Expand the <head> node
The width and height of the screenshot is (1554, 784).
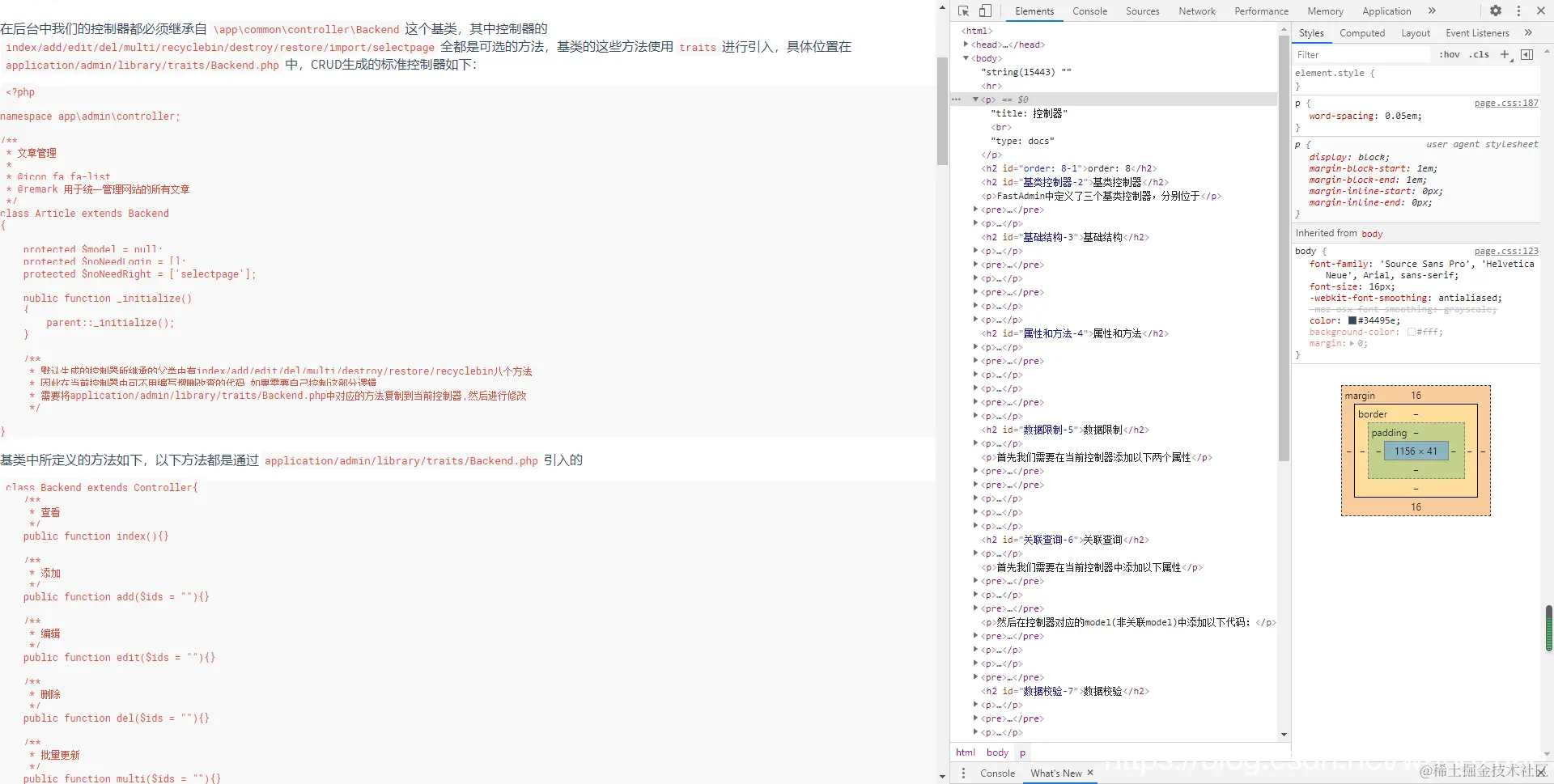pyautogui.click(x=966, y=44)
